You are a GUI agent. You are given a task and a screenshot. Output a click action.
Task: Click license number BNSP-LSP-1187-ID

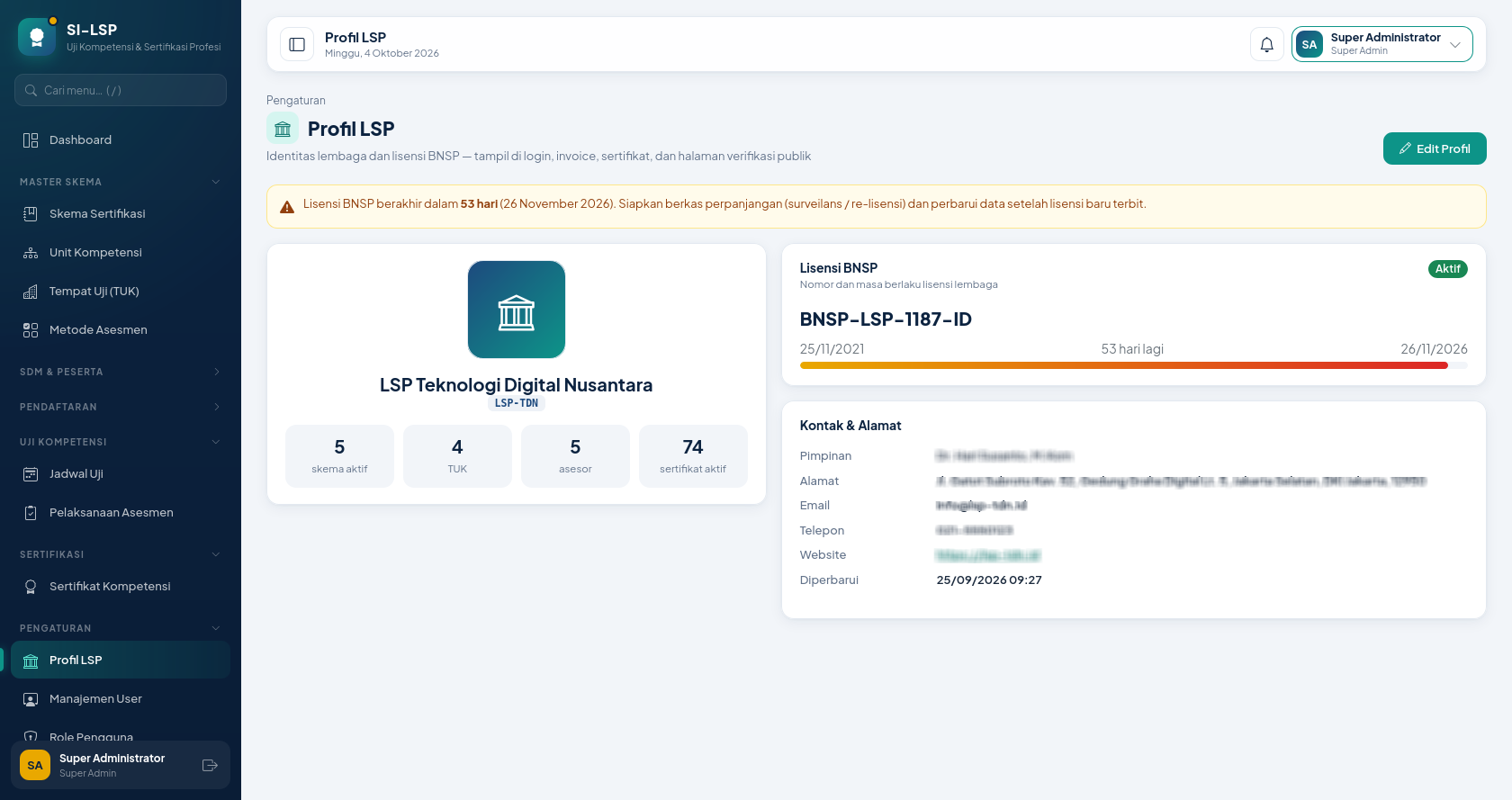click(x=886, y=319)
